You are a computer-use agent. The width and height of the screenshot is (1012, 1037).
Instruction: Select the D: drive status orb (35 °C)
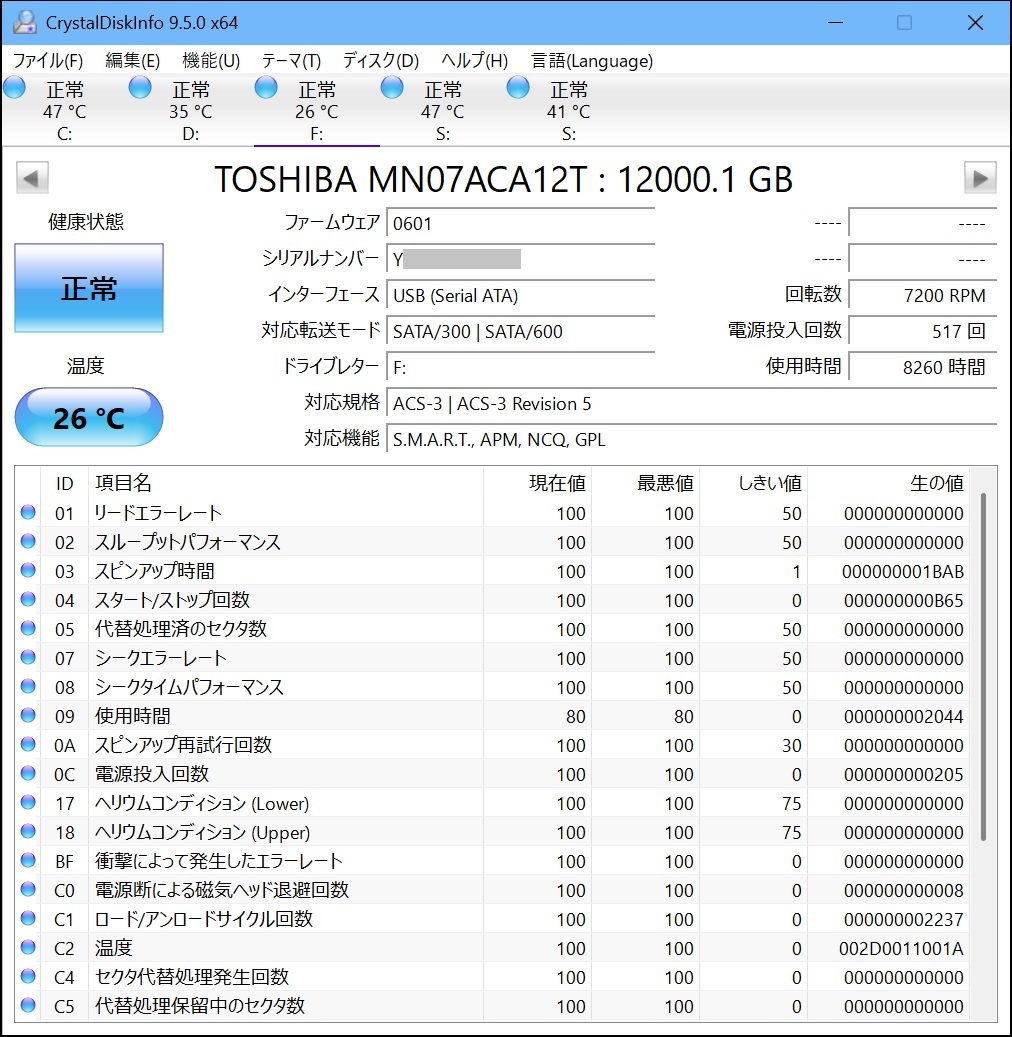140,87
